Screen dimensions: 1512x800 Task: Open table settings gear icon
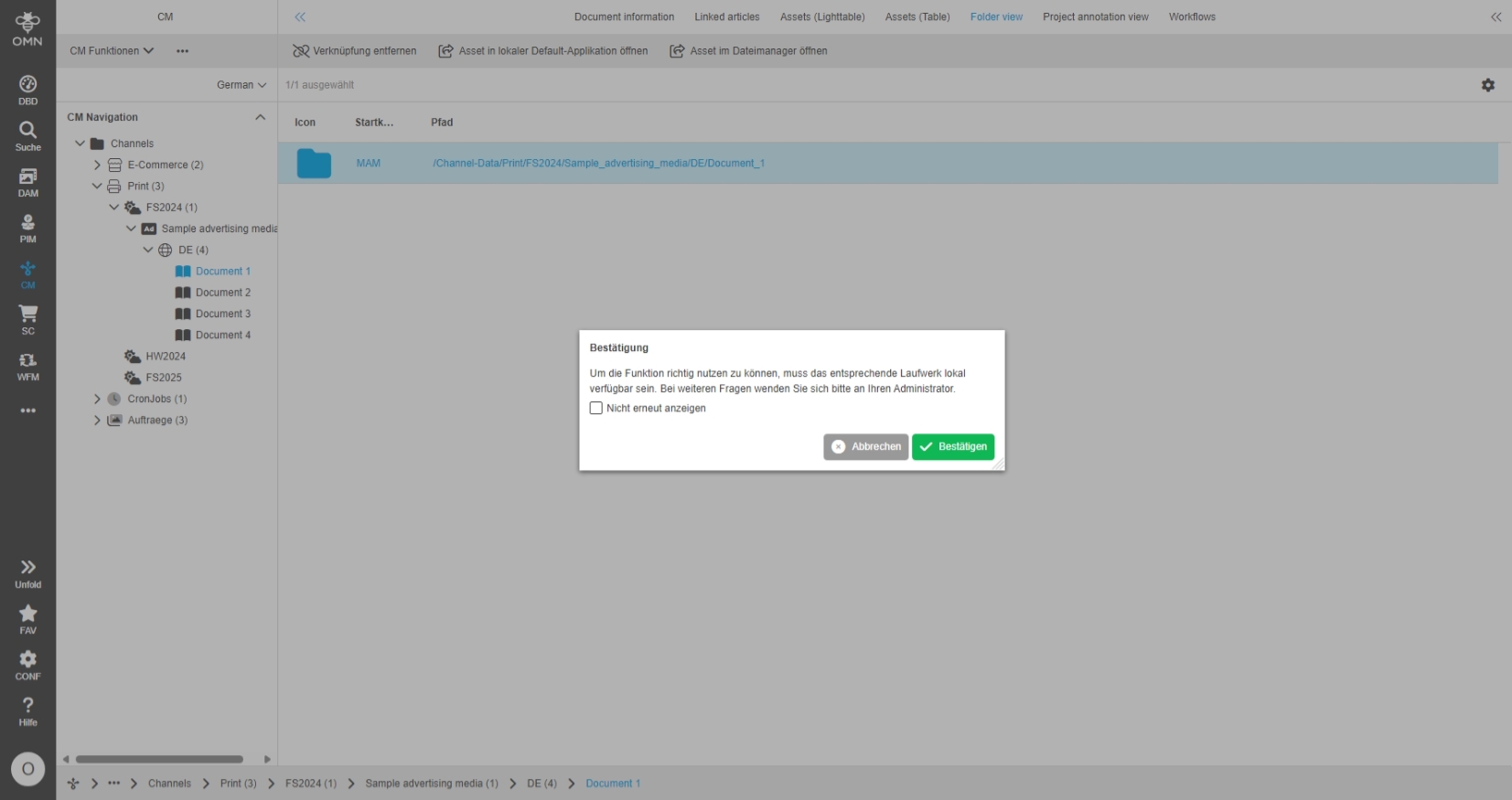(x=1488, y=85)
